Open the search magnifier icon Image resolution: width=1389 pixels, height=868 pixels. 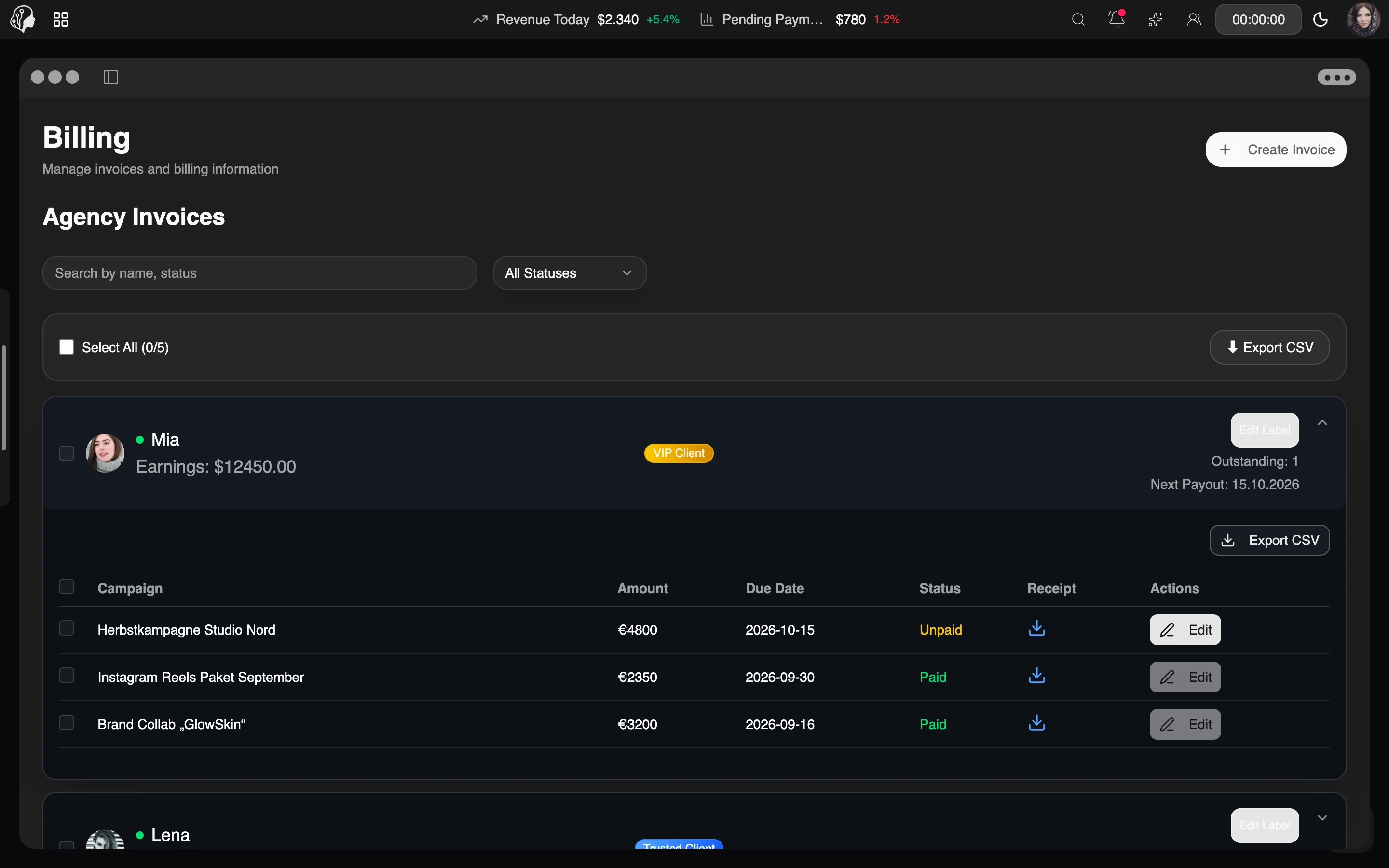1078,19
